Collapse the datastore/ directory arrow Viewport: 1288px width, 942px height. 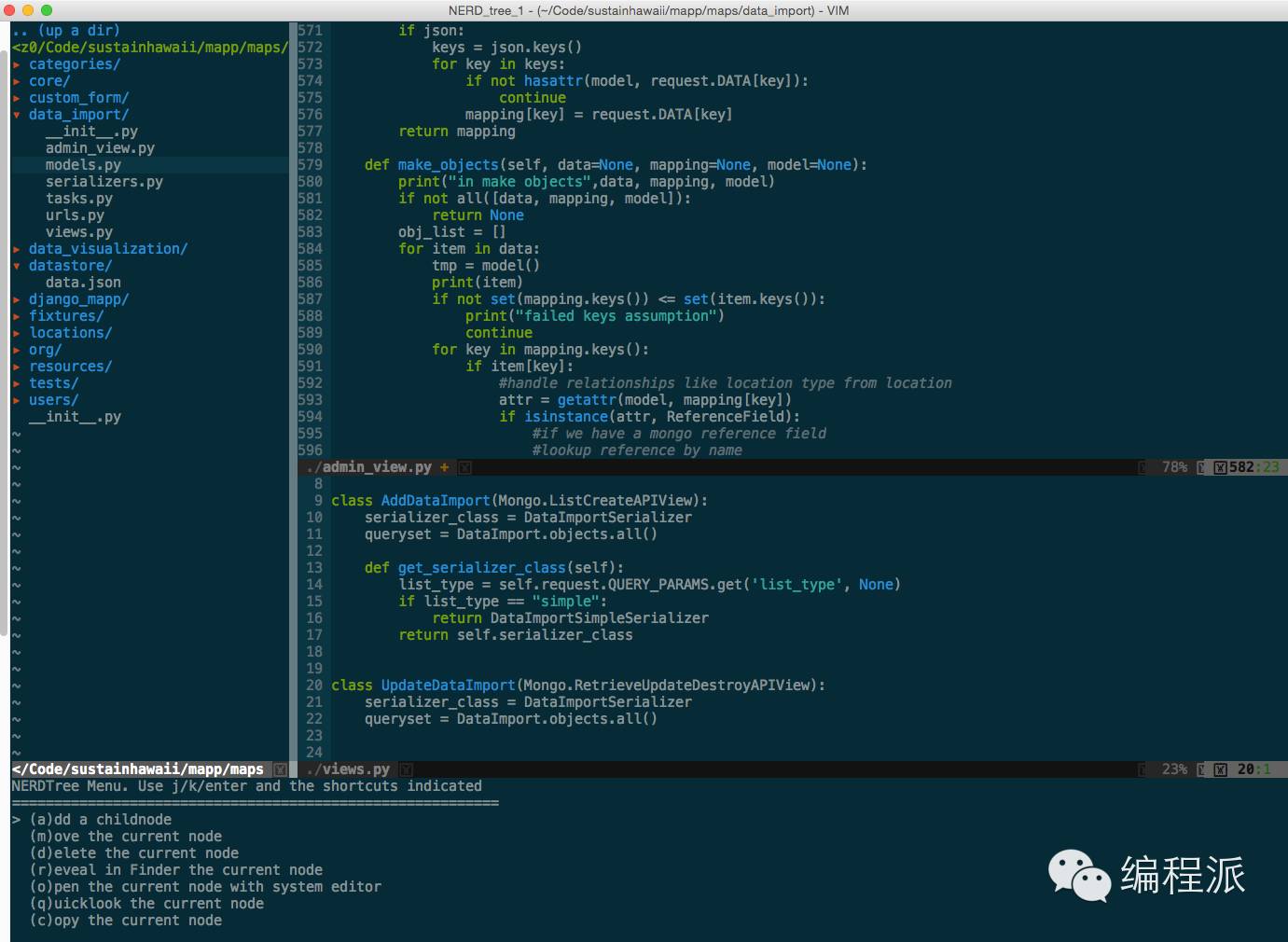17,266
